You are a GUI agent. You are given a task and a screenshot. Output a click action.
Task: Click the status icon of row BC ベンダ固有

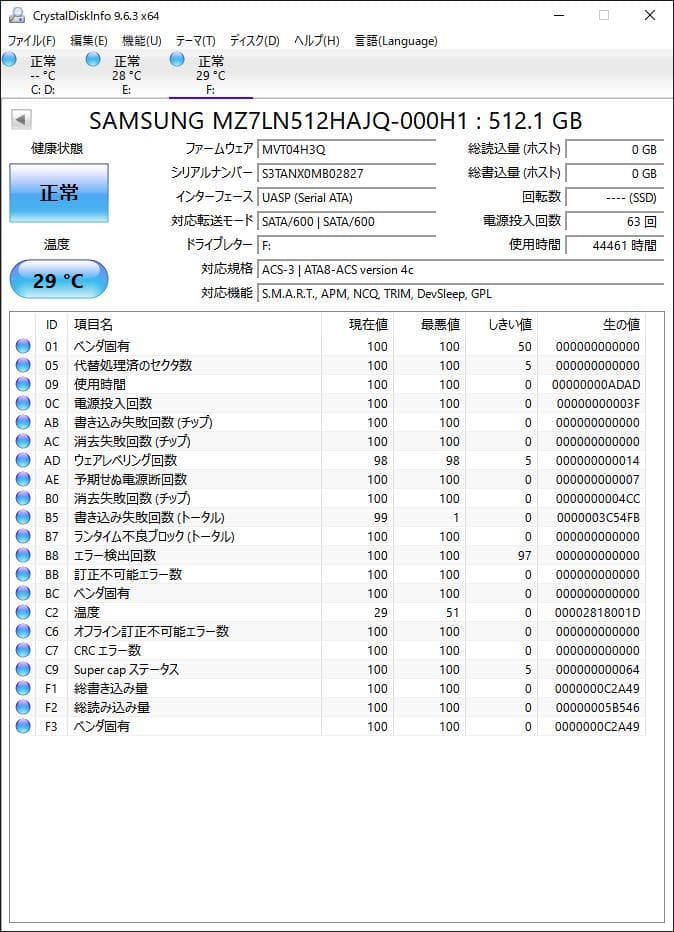[23, 593]
